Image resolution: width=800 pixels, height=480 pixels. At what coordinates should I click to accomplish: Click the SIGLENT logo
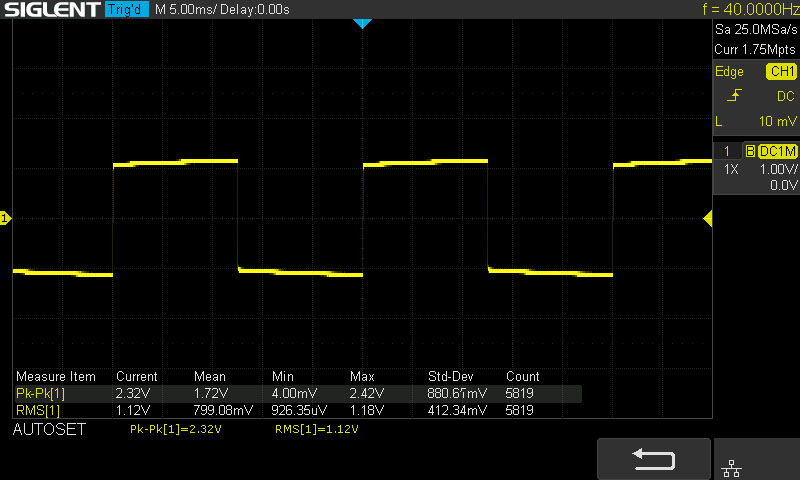pyautogui.click(x=52, y=9)
